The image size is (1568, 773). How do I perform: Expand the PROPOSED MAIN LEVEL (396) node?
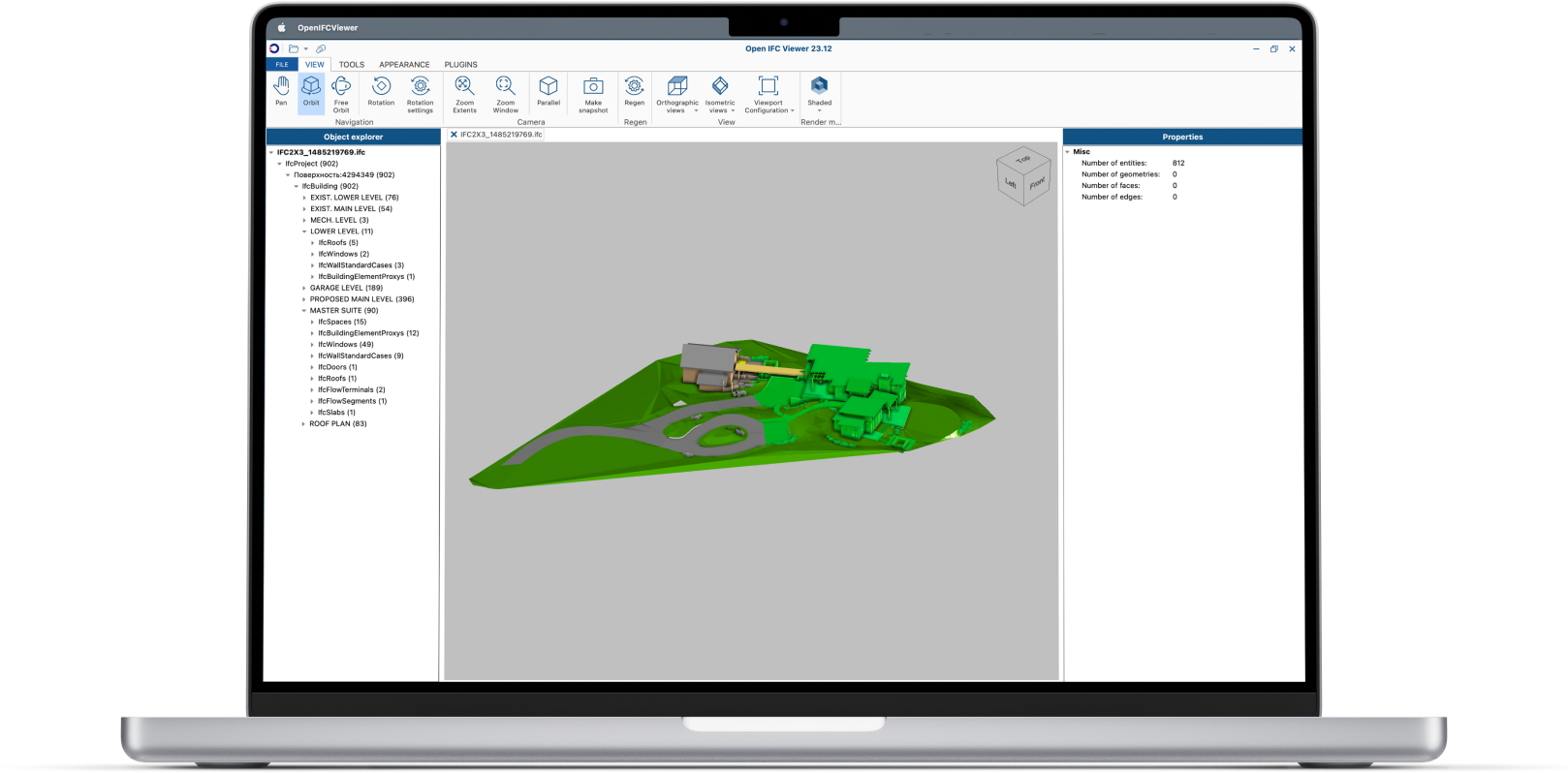point(304,299)
